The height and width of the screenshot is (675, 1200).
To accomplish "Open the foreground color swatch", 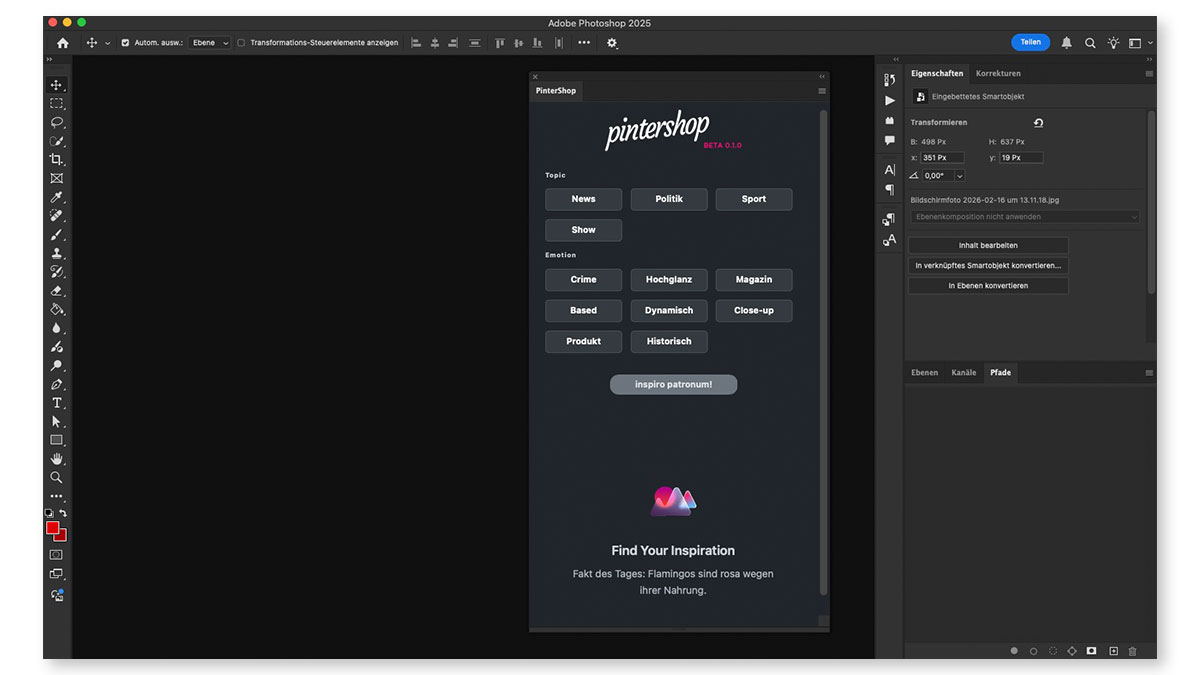I will pyautogui.click(x=52, y=528).
